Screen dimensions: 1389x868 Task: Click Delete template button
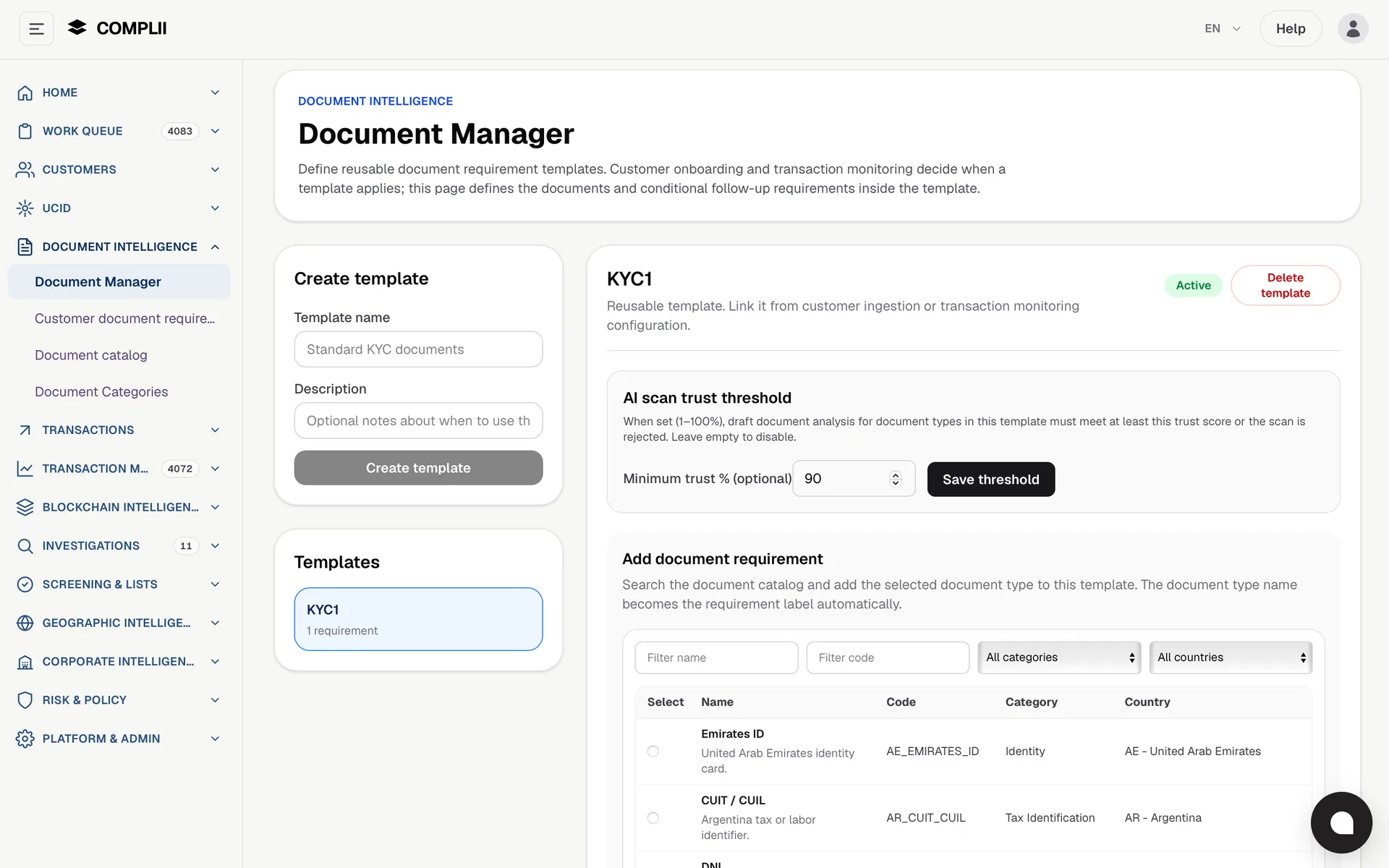(1286, 286)
